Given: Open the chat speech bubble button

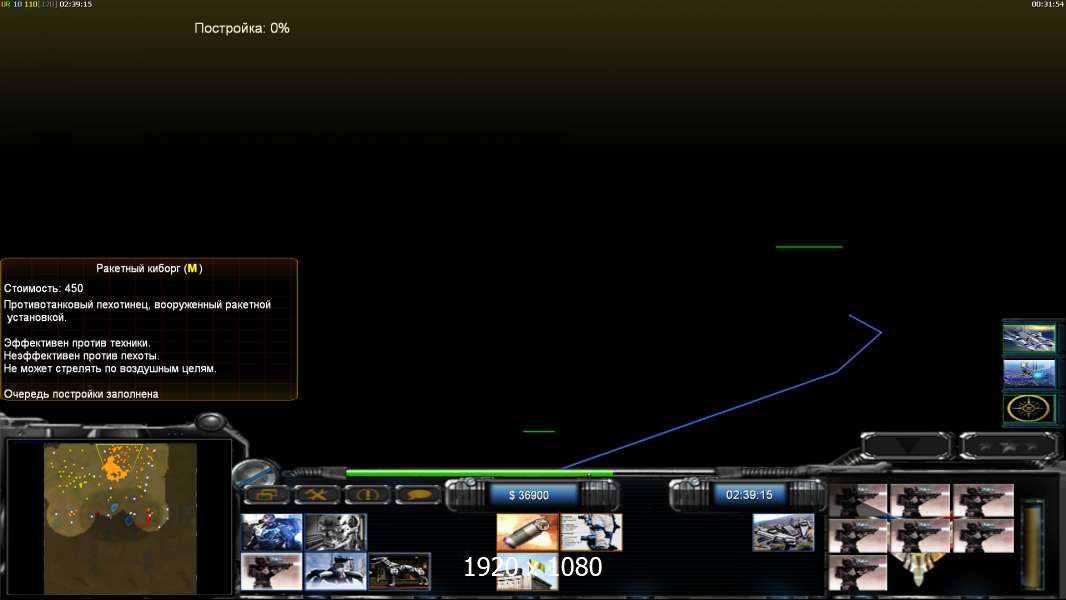Looking at the screenshot, I should (418, 494).
